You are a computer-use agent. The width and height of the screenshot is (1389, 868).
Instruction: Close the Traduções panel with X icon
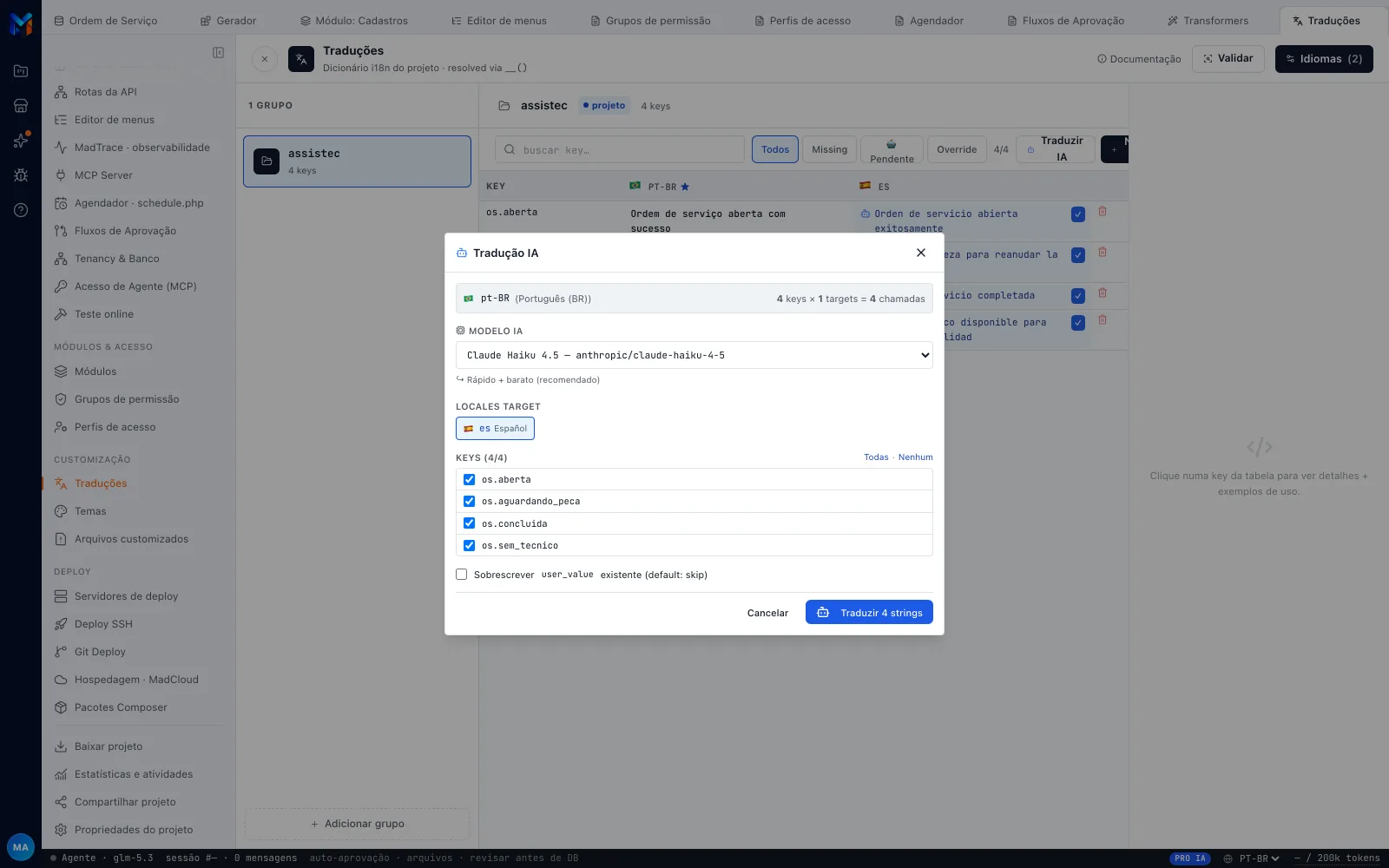pos(265,59)
